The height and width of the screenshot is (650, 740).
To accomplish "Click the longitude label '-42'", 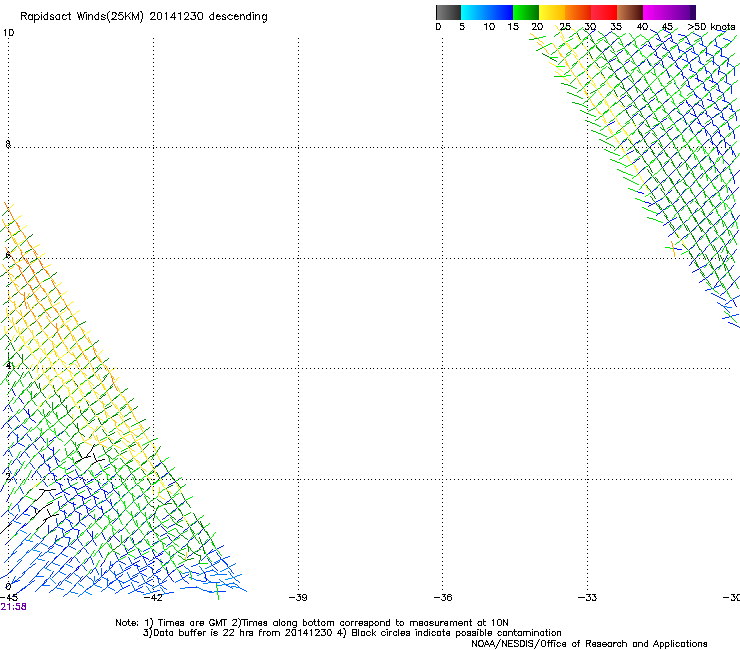I will [153, 597].
